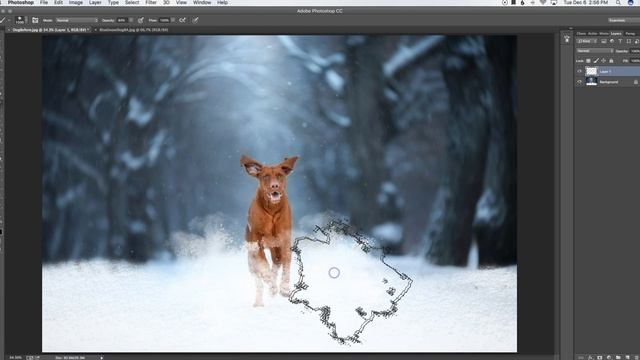Click the brush Flow value field
Screen dimensions: 640x360
pyautogui.click(x=164, y=20)
